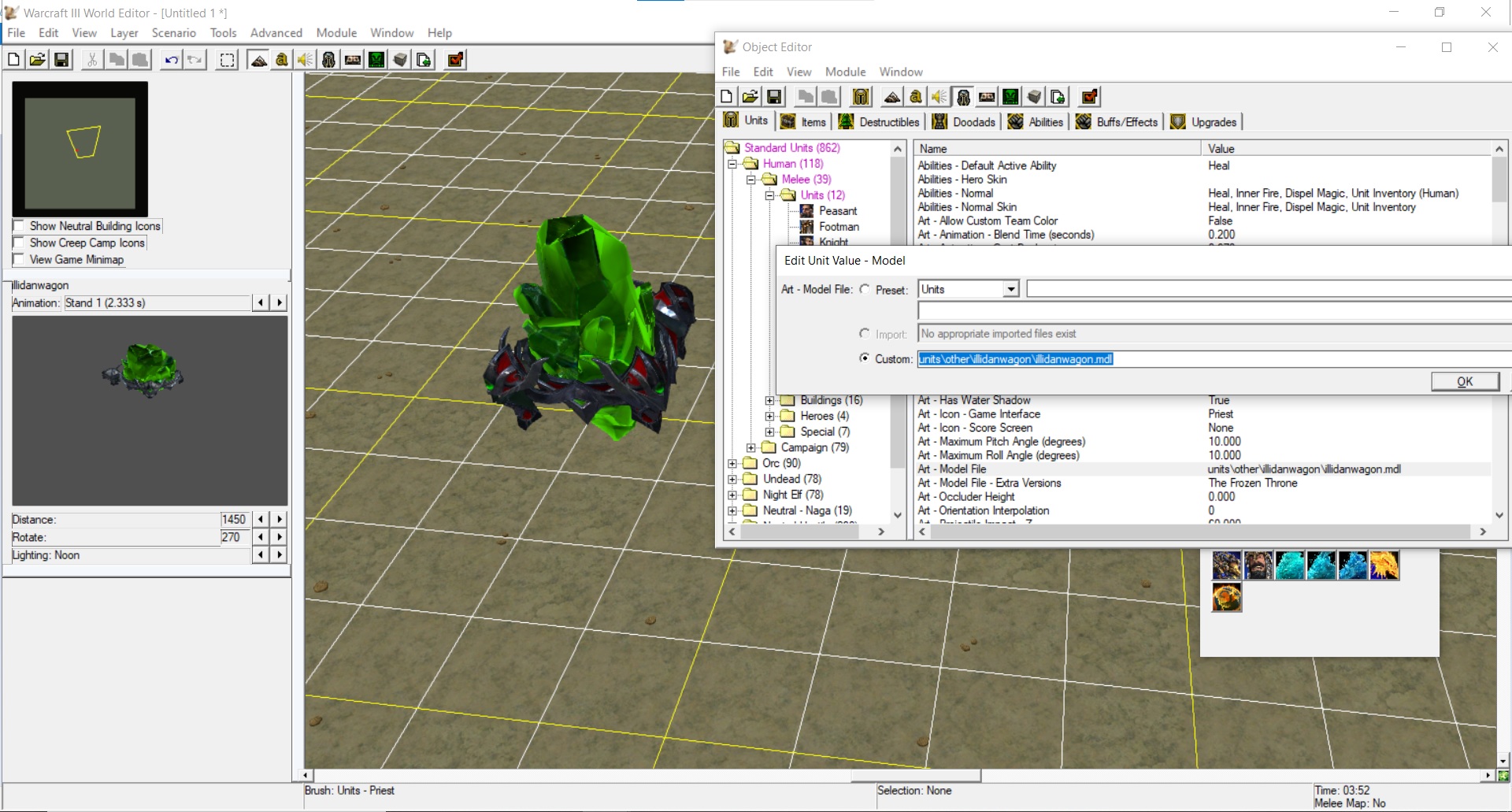Expand the Heroes (4) folder
The height and width of the screenshot is (812, 1512).
pyautogui.click(x=770, y=416)
